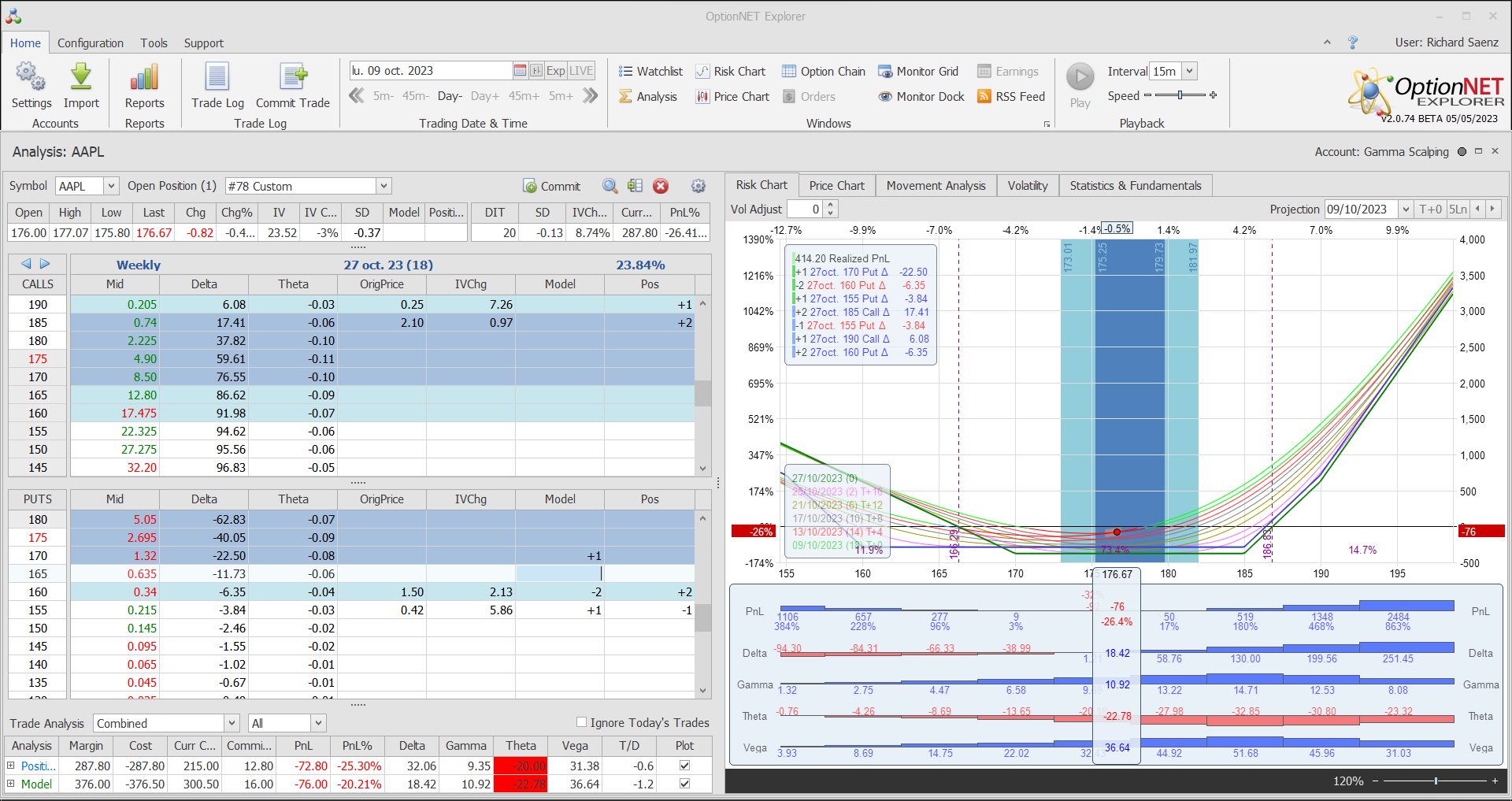Viewport: 1512px width, 801px height.
Task: Open the Option Chain window
Action: pos(824,72)
